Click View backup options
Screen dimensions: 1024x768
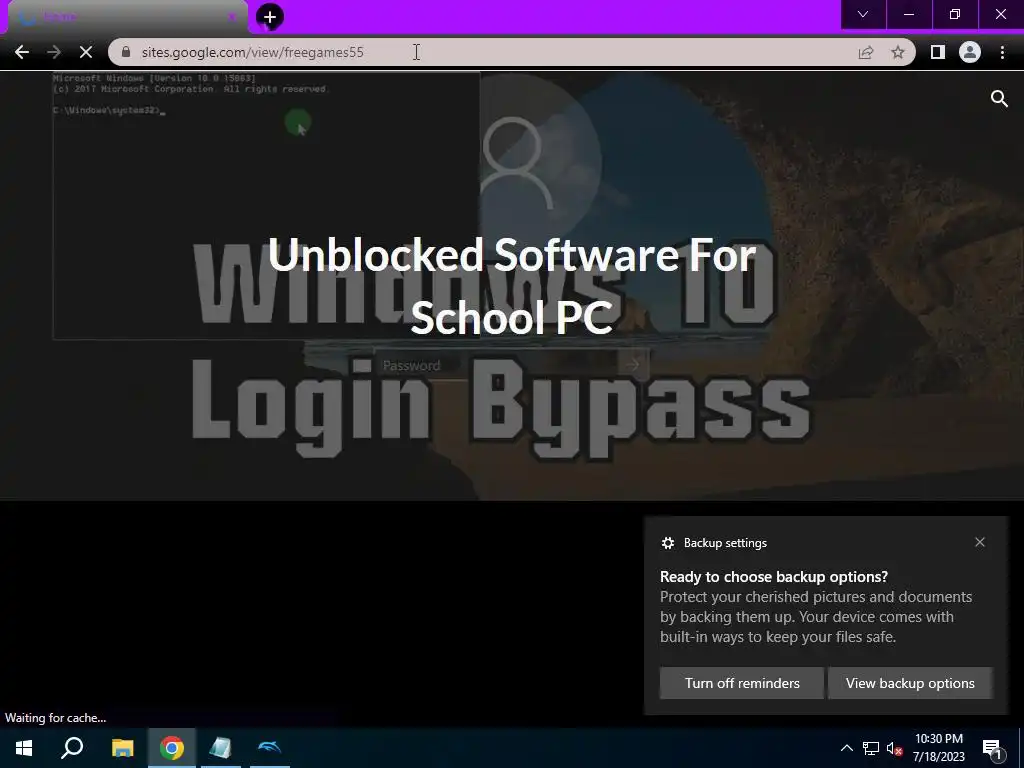pos(910,683)
